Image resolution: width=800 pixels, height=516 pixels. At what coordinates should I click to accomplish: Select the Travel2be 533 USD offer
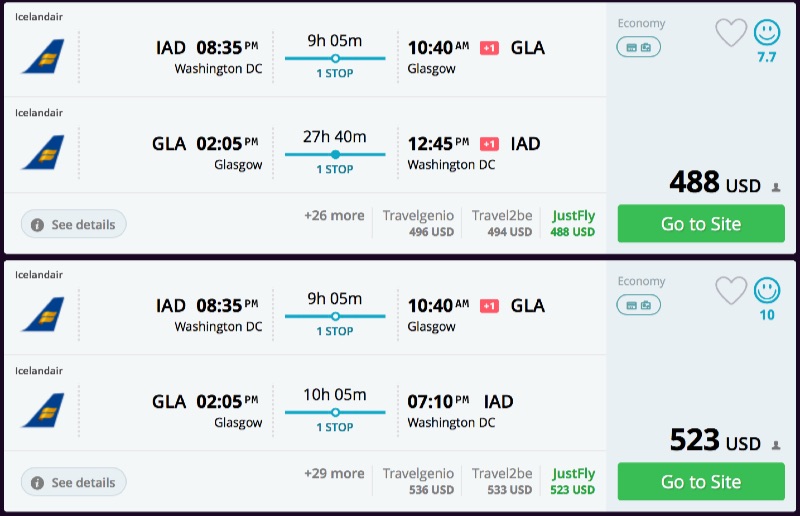[502, 482]
